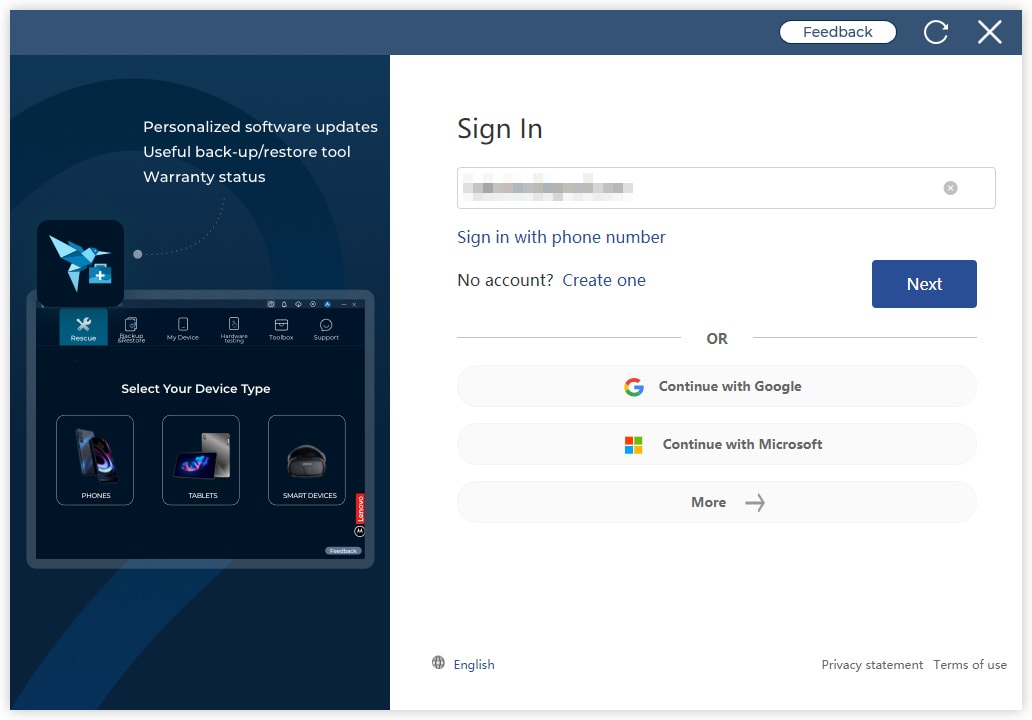Choose the PHONES device type card
This screenshot has width=1032, height=720.
[95, 460]
